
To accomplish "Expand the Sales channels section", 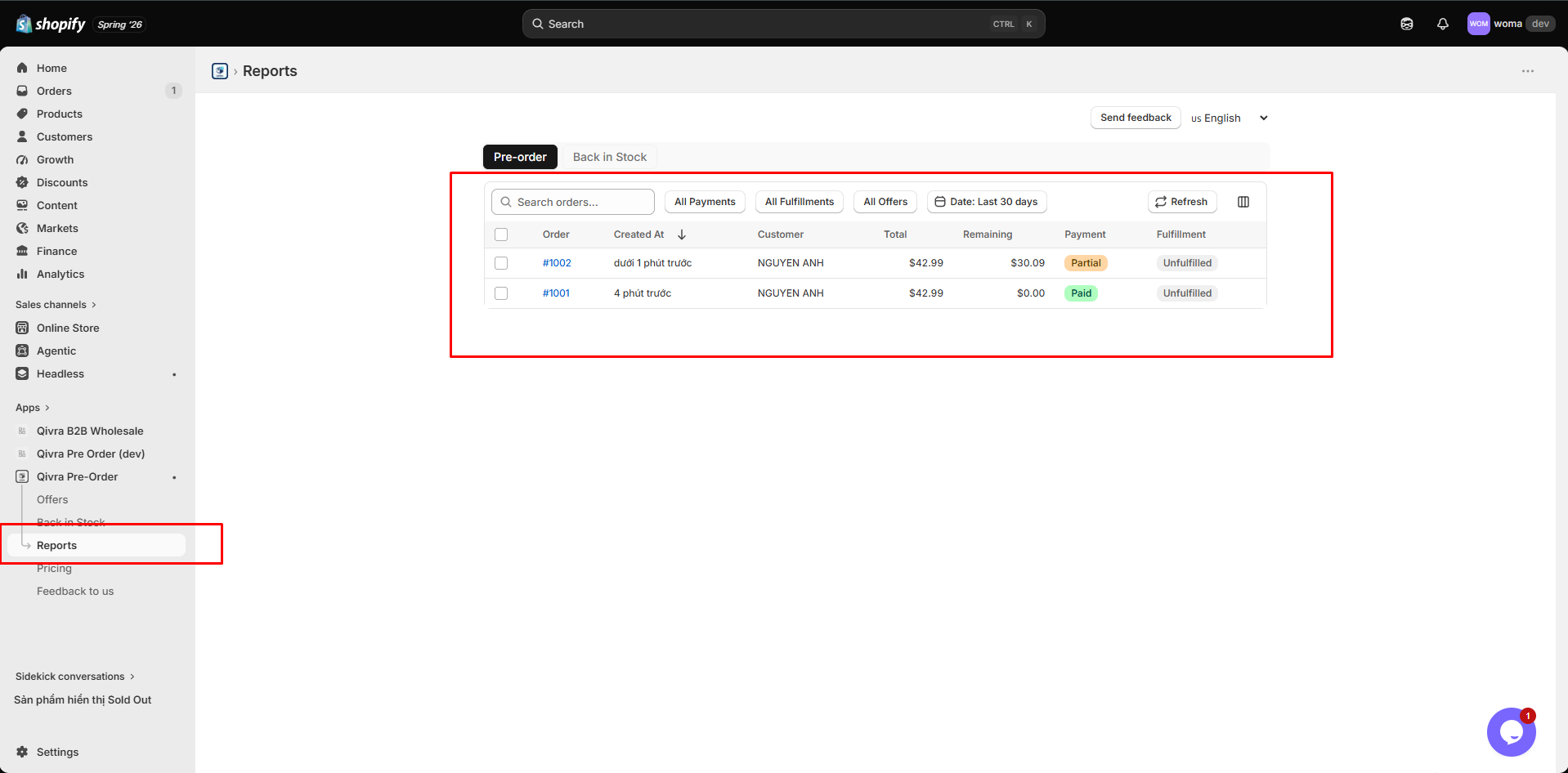I will pyautogui.click(x=56, y=305).
